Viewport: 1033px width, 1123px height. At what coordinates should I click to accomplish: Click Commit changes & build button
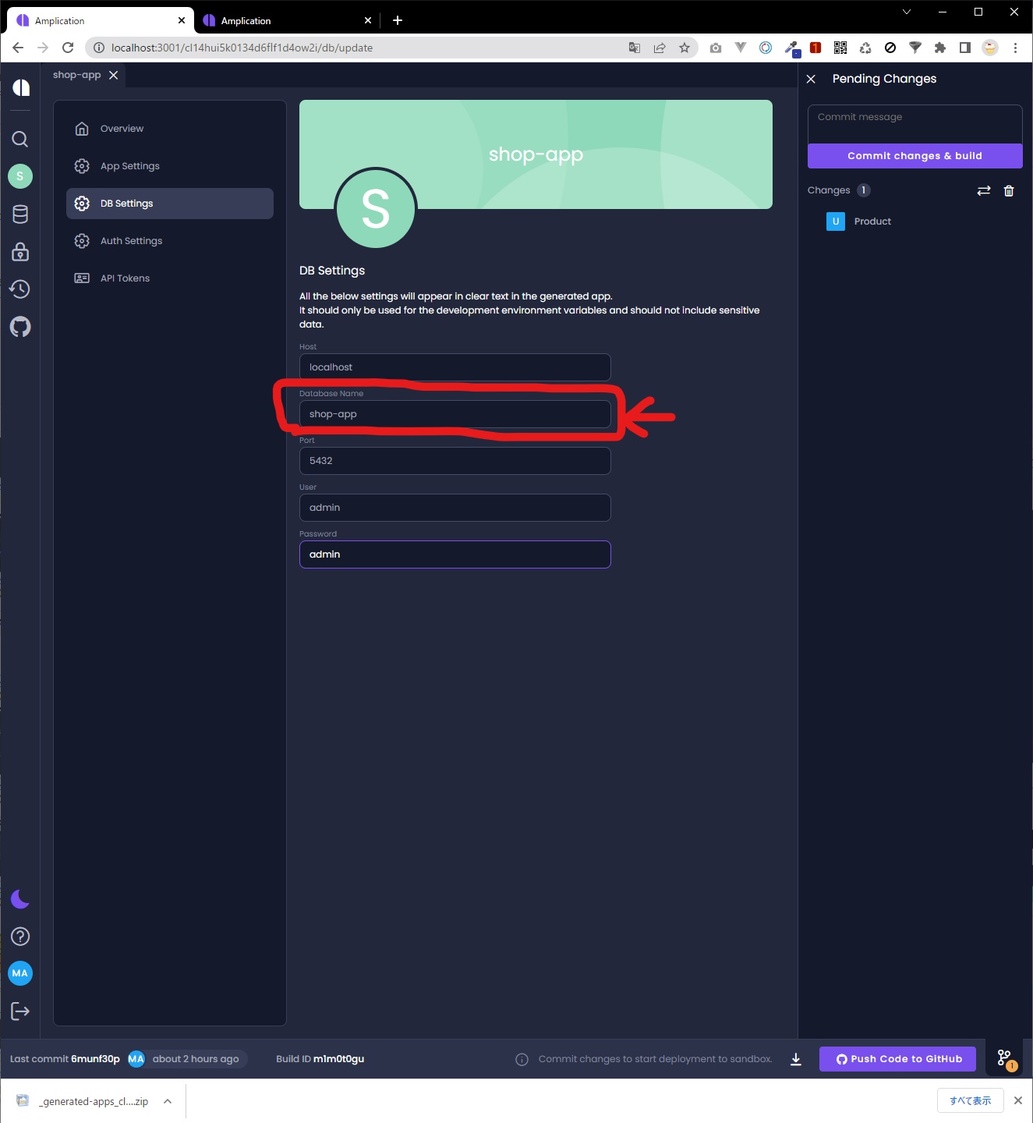[x=915, y=156]
